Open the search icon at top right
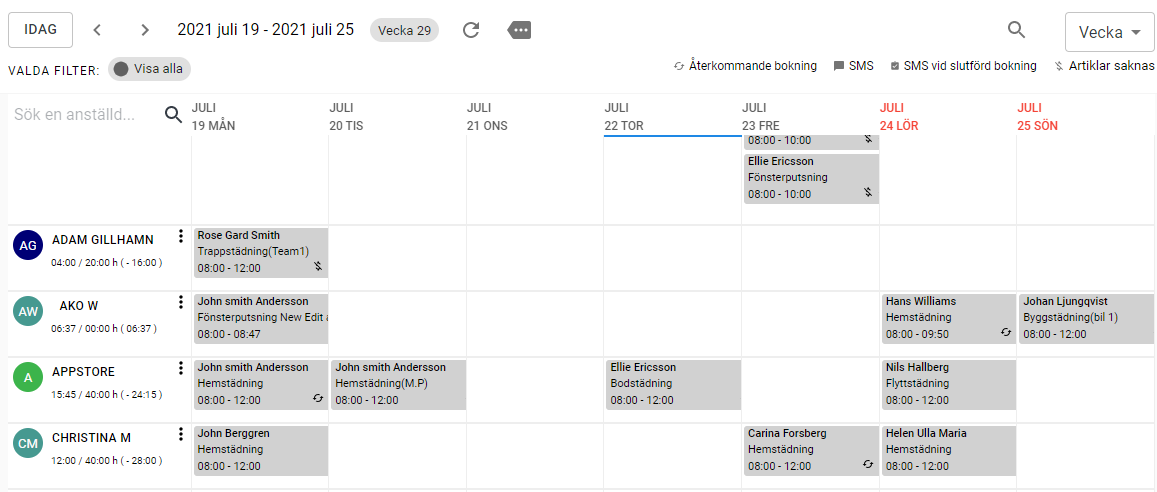 point(1016,30)
